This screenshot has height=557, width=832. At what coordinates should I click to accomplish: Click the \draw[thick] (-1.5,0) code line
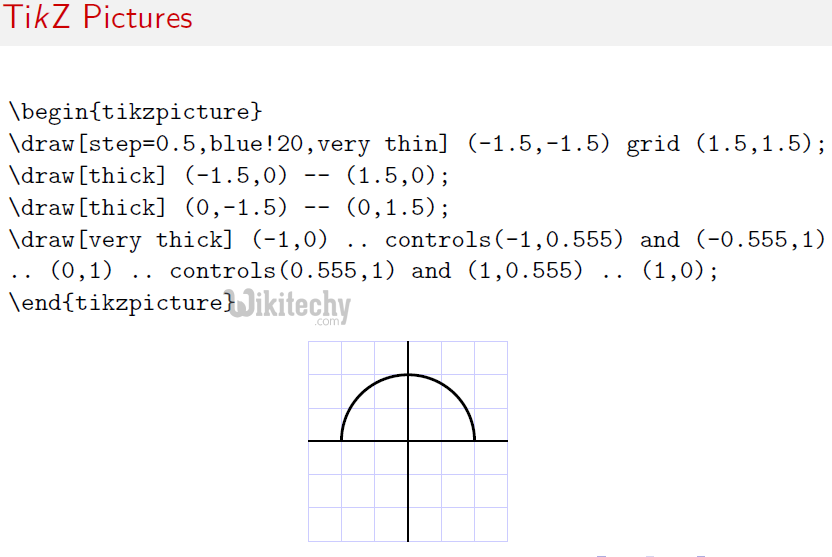(x=229, y=176)
